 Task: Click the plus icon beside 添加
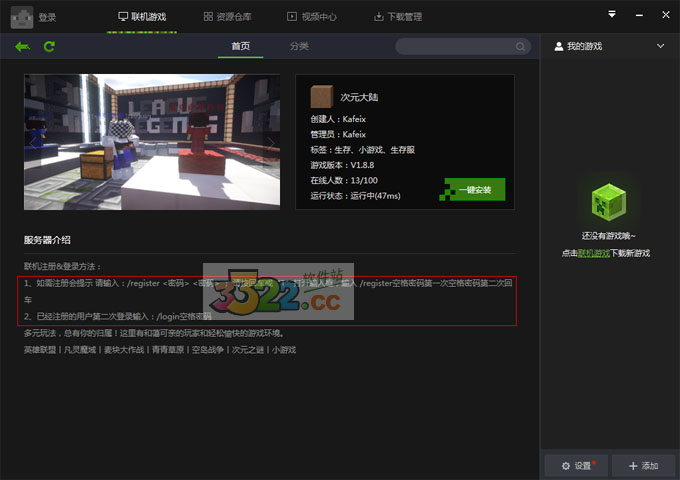tap(633, 466)
